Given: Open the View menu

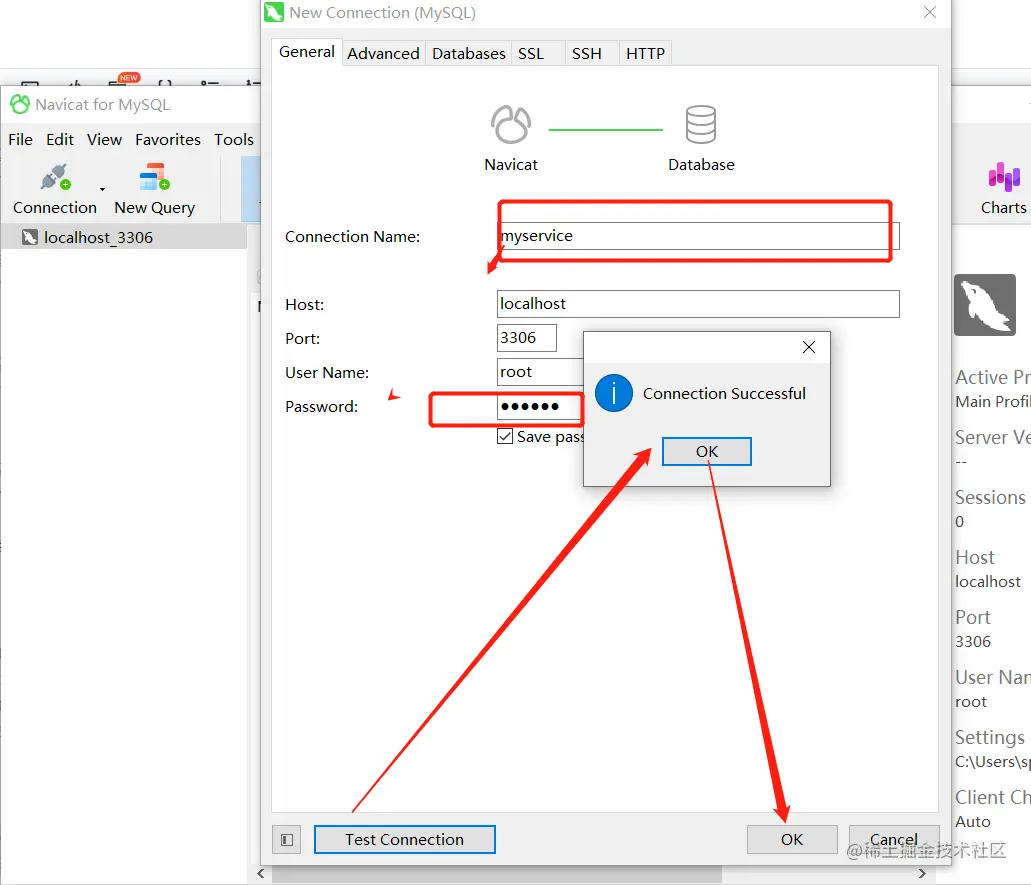Looking at the screenshot, I should tap(105, 139).
